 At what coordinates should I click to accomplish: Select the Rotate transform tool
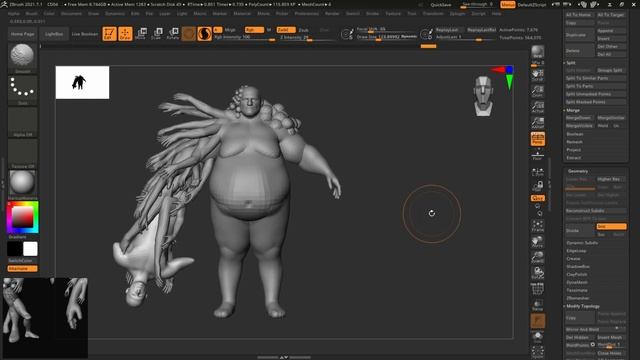pyautogui.click(x=173, y=33)
